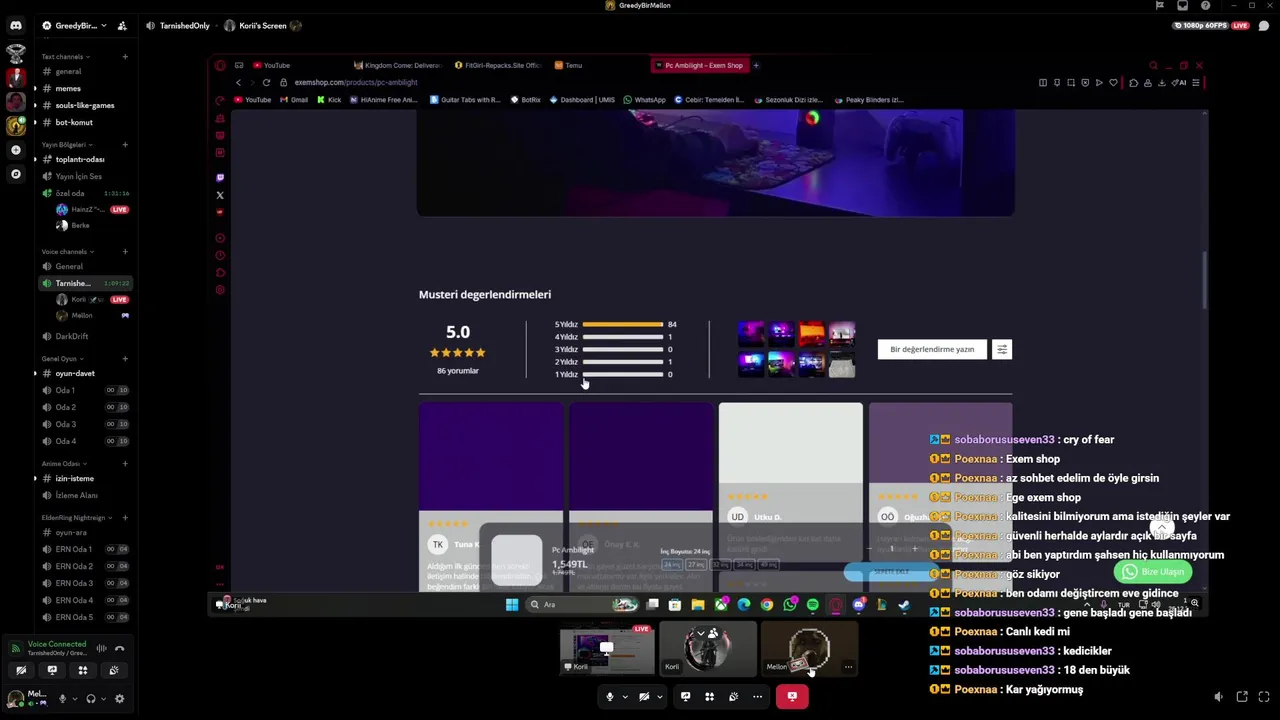Collapse the EldenRing Nightreign category
Image resolution: width=1280 pixels, height=720 pixels.
(x=76, y=517)
